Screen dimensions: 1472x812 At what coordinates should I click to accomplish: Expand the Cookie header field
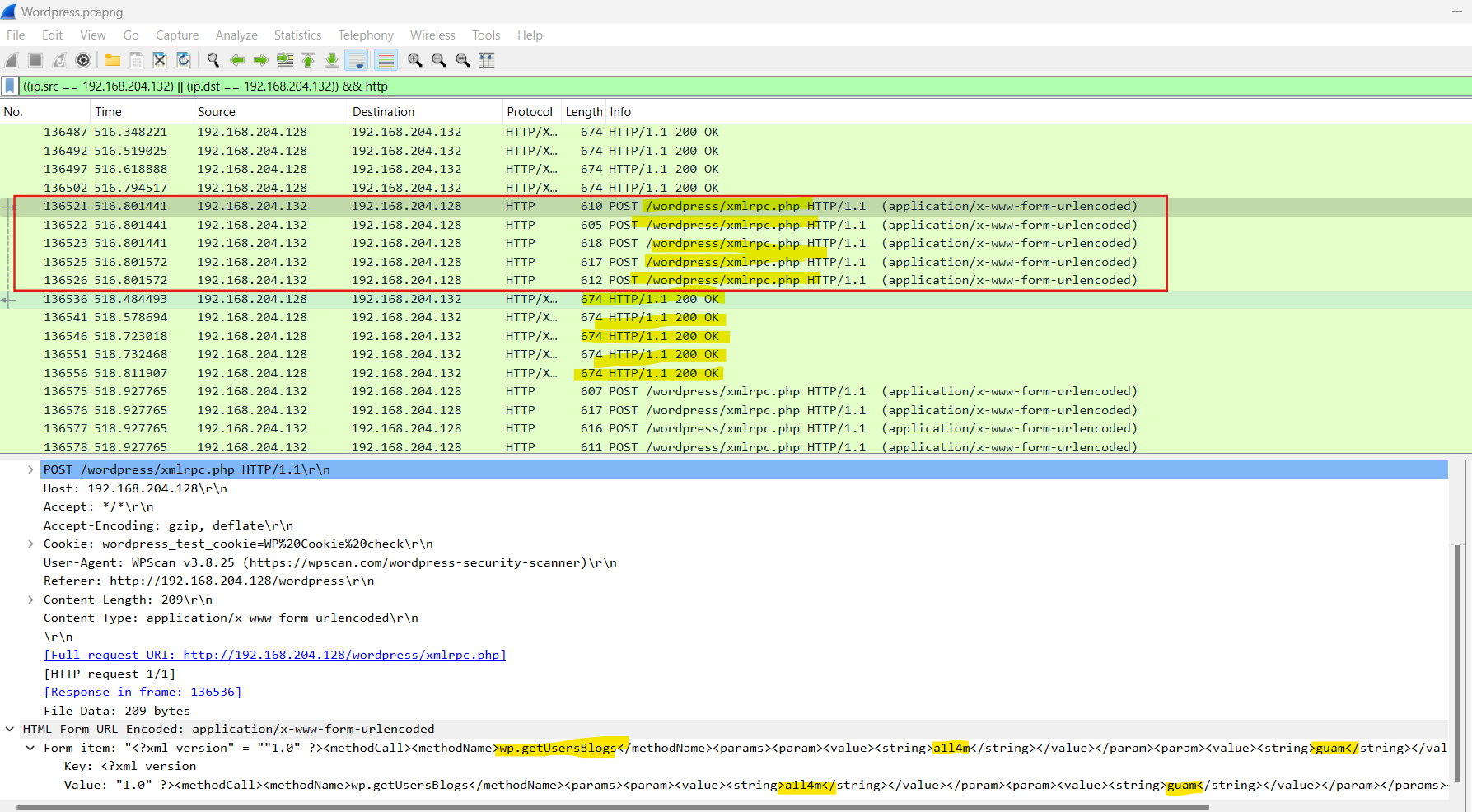[30, 544]
